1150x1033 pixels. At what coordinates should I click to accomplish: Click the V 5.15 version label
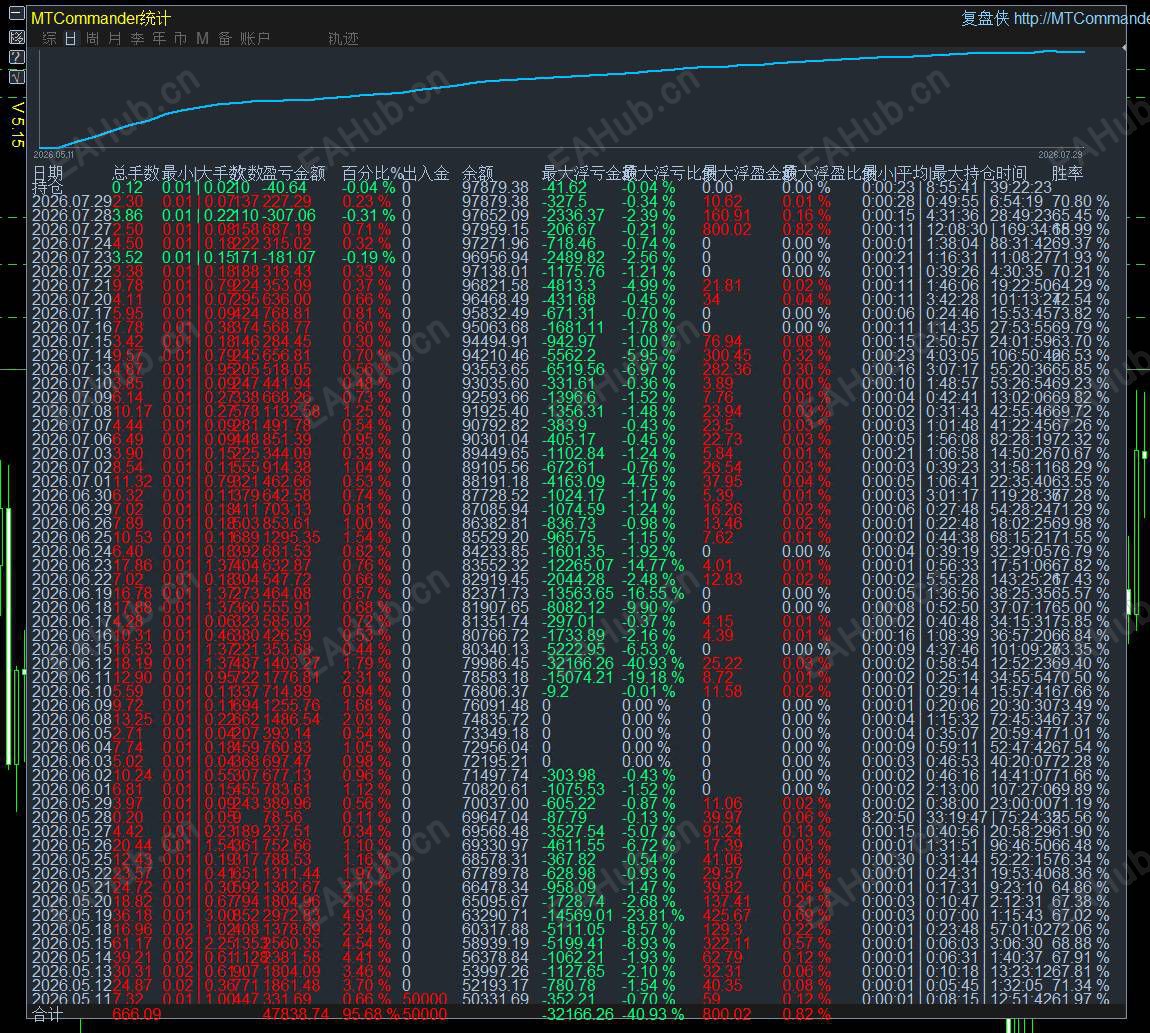18,124
